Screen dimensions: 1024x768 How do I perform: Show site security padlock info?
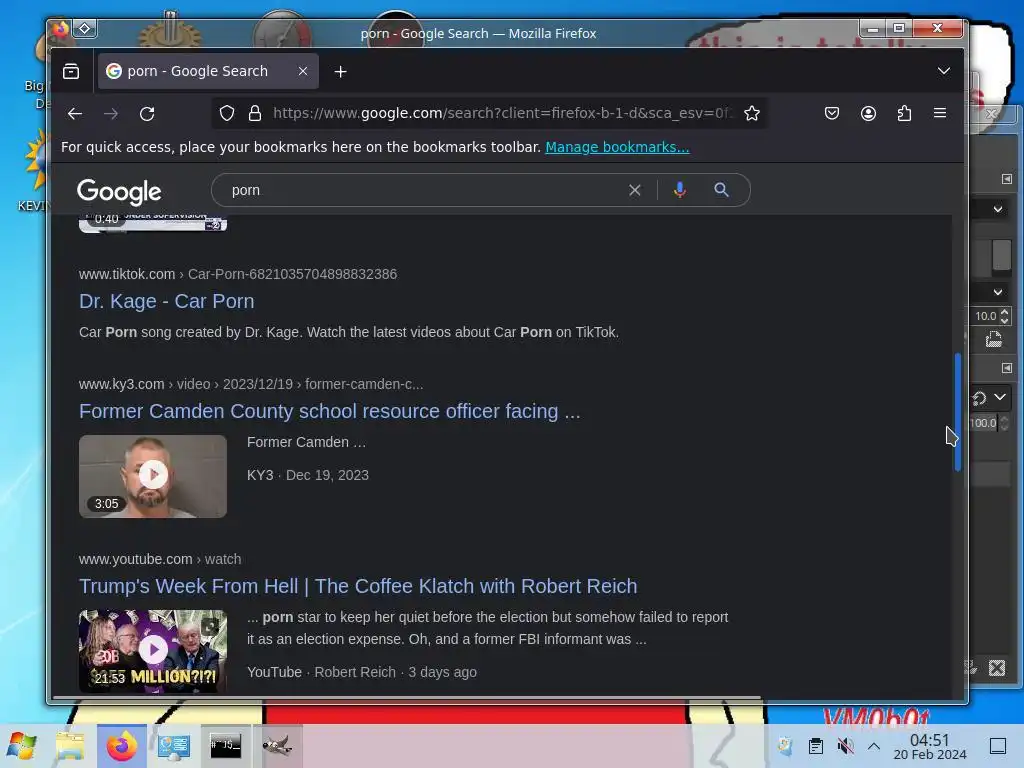point(255,113)
